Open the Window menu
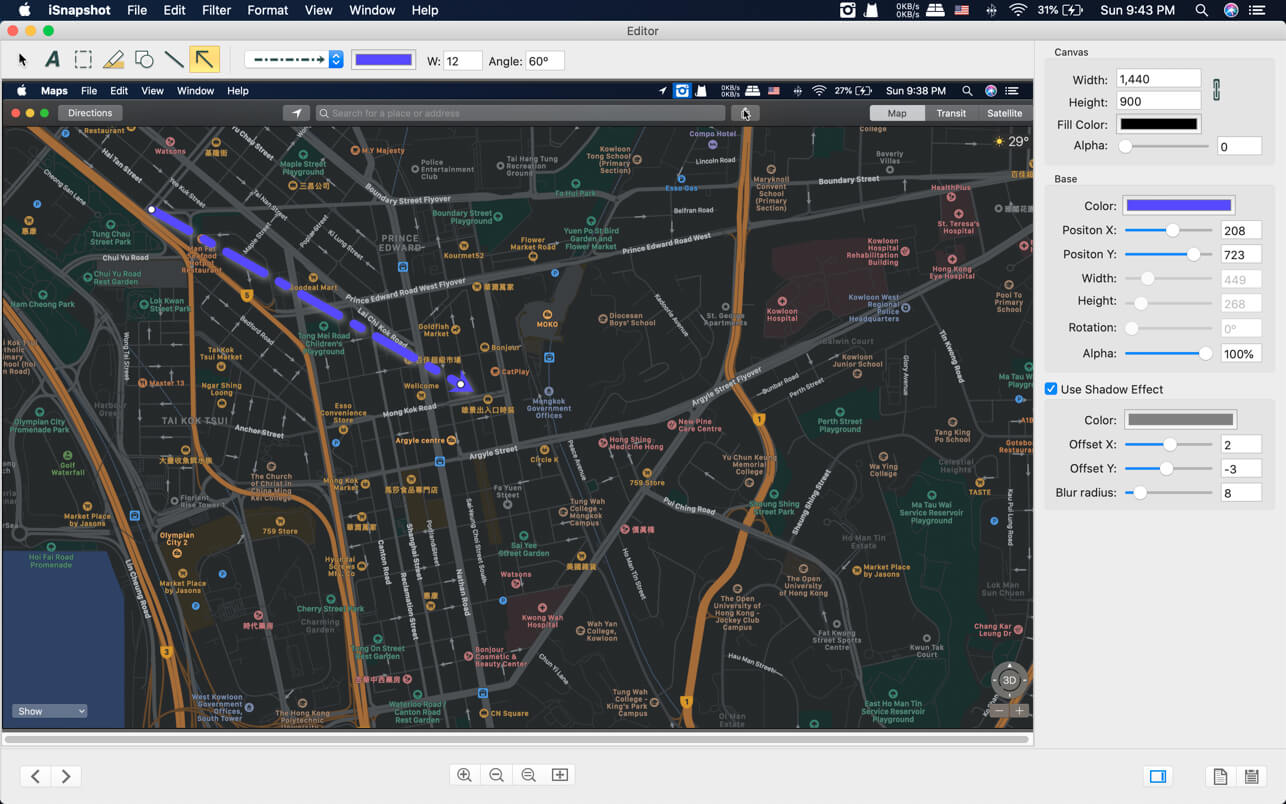 (x=372, y=10)
